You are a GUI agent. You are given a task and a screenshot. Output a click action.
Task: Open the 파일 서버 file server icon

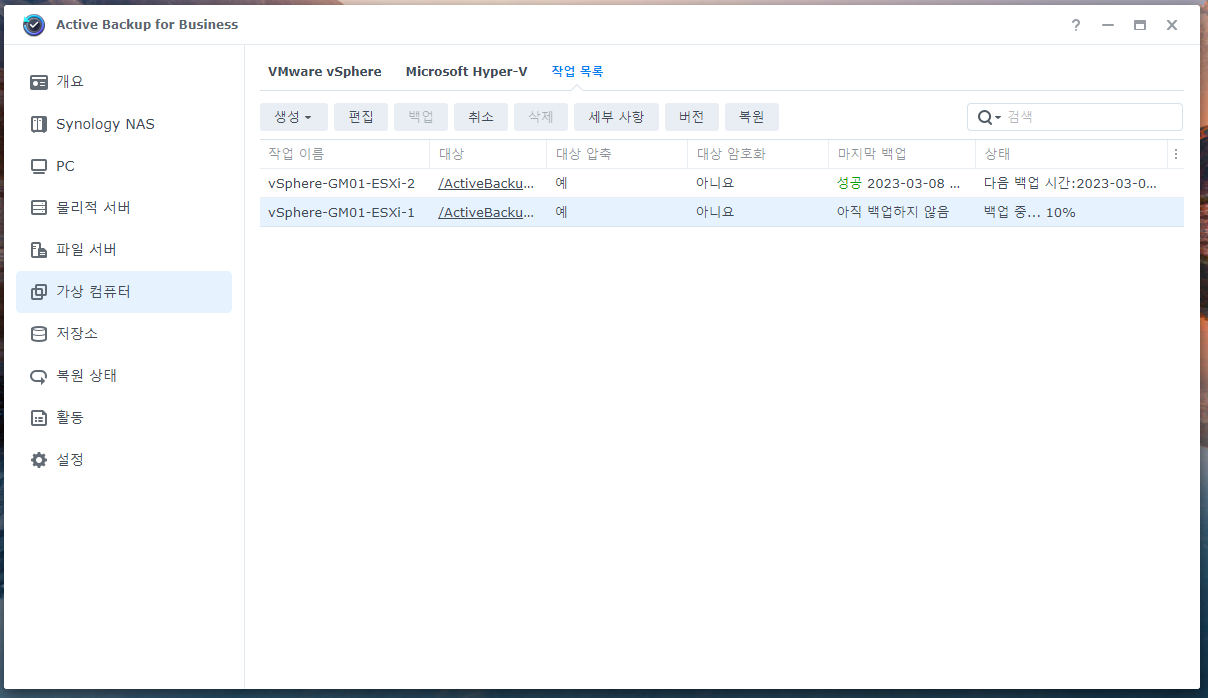[39, 250]
